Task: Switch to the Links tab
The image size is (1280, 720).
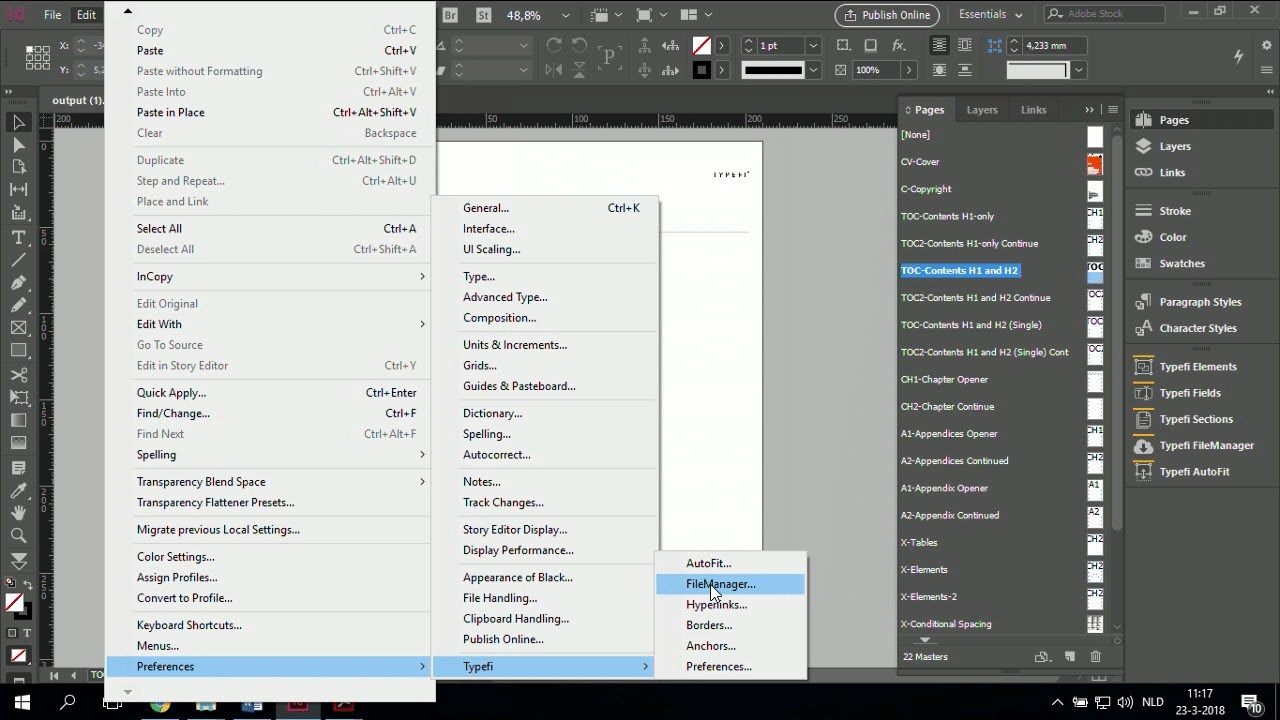Action: (x=1033, y=110)
